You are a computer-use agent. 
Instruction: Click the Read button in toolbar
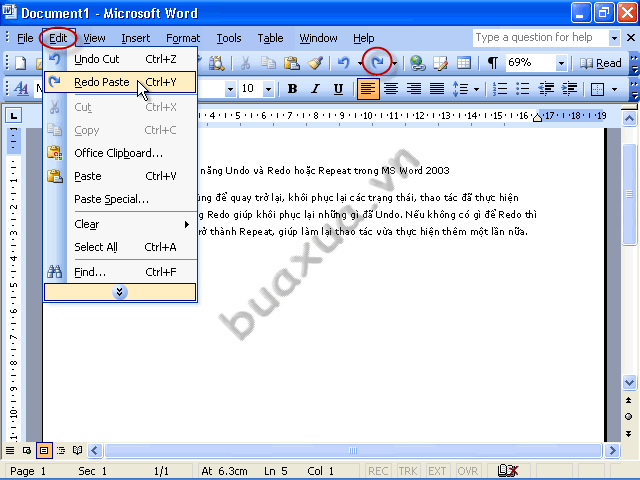600,63
